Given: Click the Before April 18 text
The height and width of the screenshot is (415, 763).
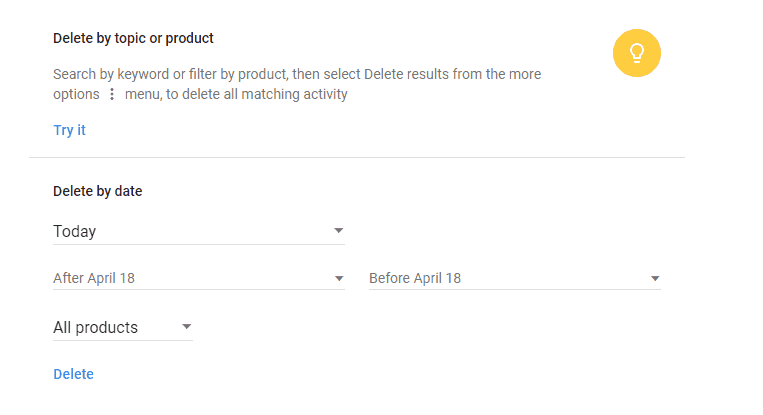Looking at the screenshot, I should [415, 278].
